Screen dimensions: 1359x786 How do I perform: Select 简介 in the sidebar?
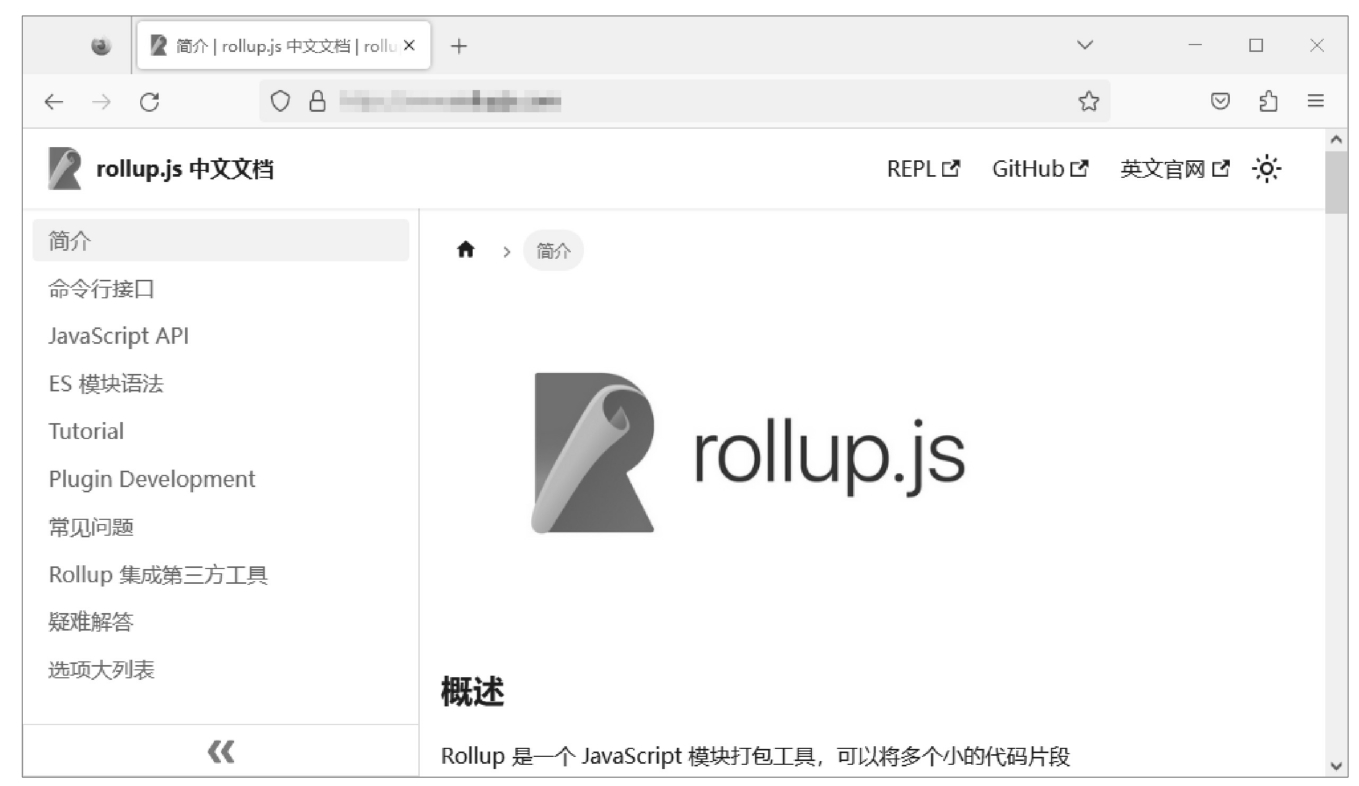(221, 240)
